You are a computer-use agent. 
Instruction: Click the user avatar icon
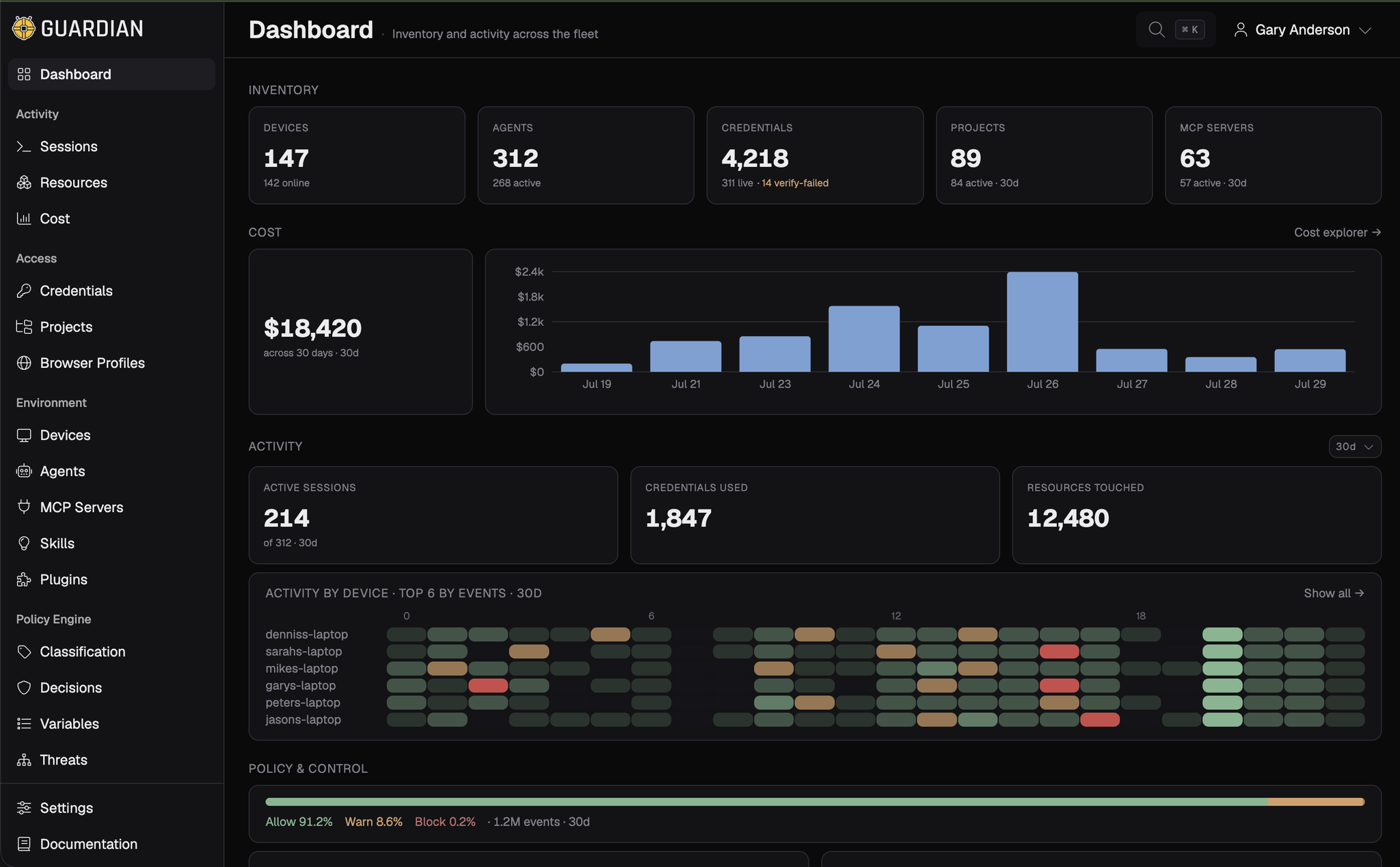(1240, 30)
